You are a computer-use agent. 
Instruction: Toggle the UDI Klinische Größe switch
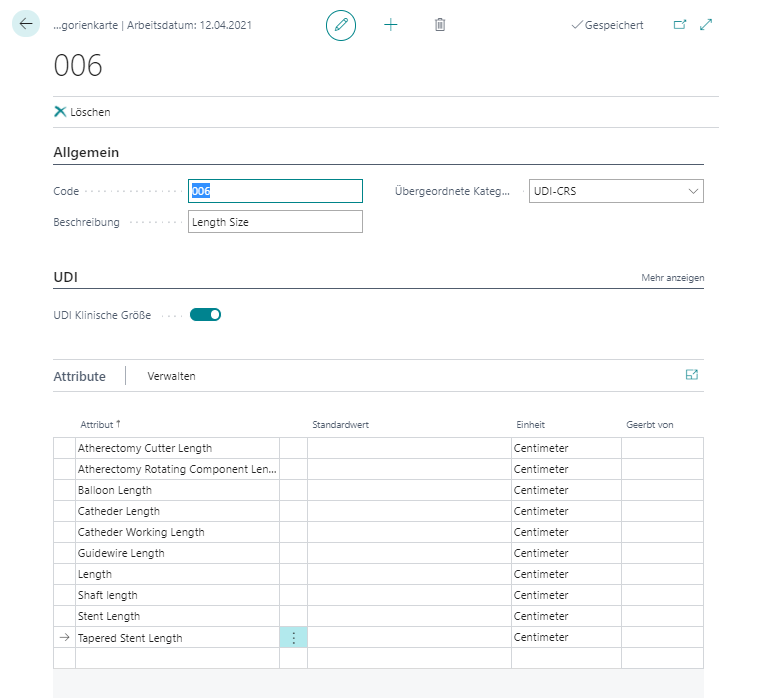pyautogui.click(x=205, y=315)
